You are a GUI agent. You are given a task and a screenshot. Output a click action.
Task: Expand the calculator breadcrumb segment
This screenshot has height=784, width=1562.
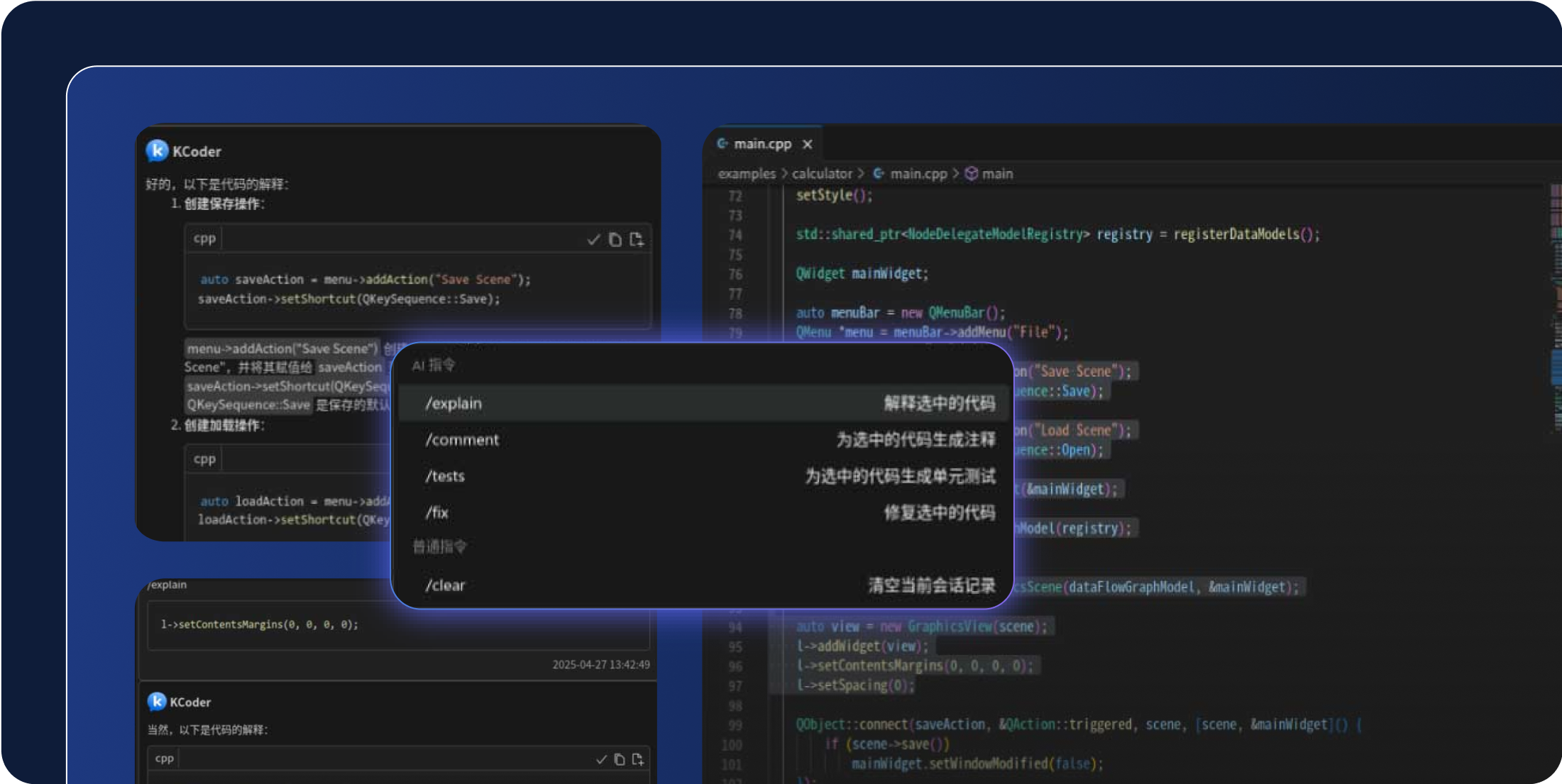click(822, 174)
